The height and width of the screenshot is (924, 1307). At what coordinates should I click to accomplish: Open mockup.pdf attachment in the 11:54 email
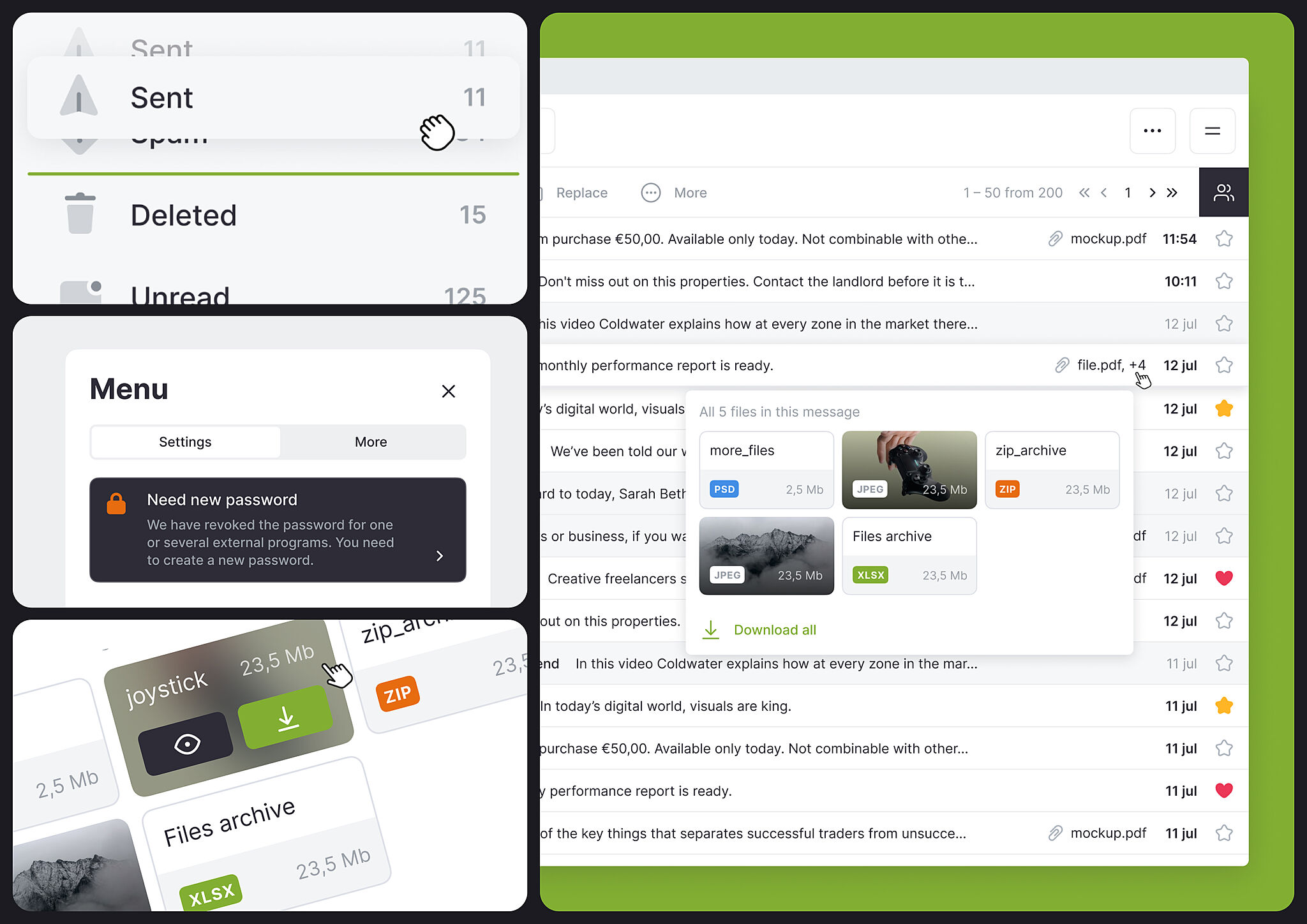pos(1109,239)
